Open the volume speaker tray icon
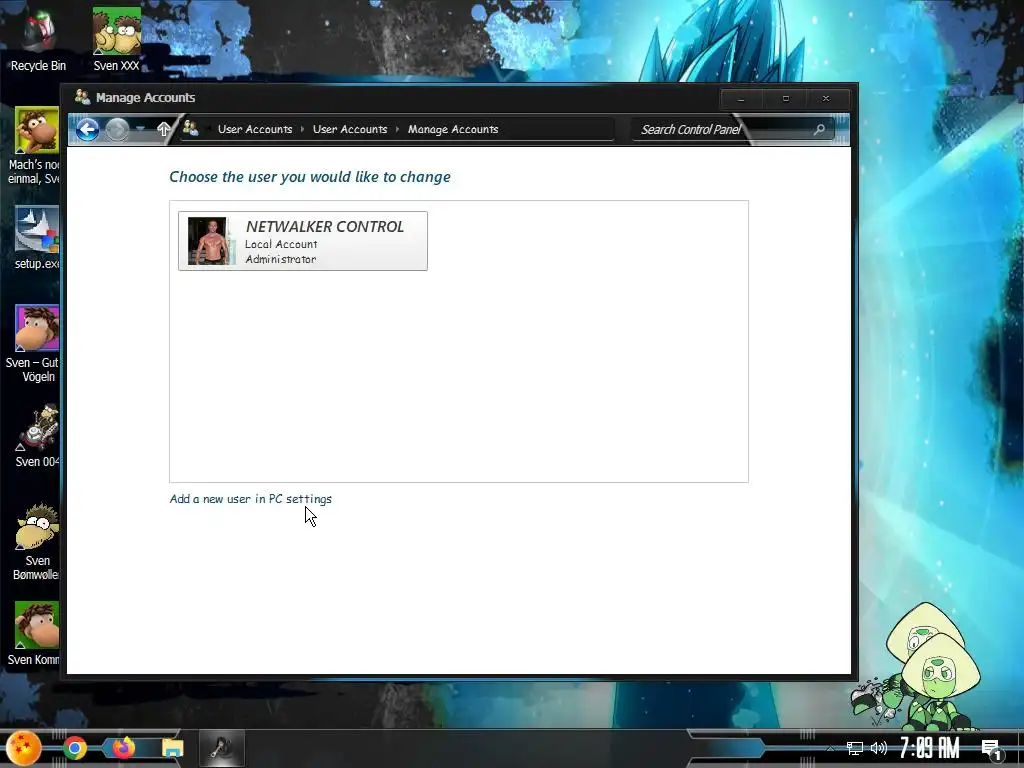This screenshot has height=768, width=1024. click(x=879, y=748)
